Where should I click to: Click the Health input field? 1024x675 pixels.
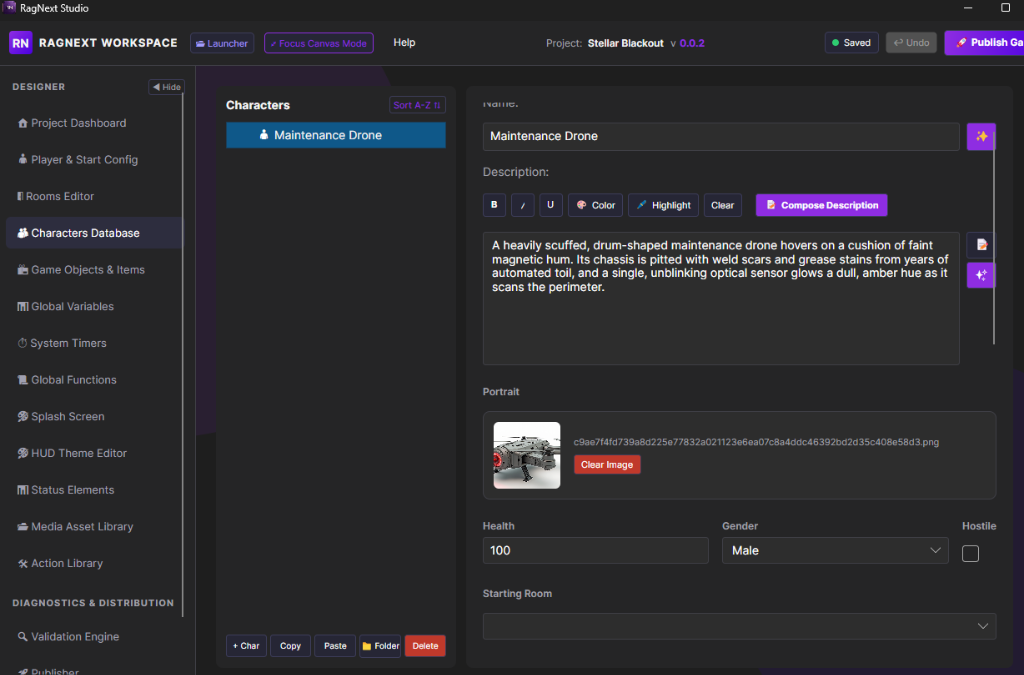click(x=596, y=550)
